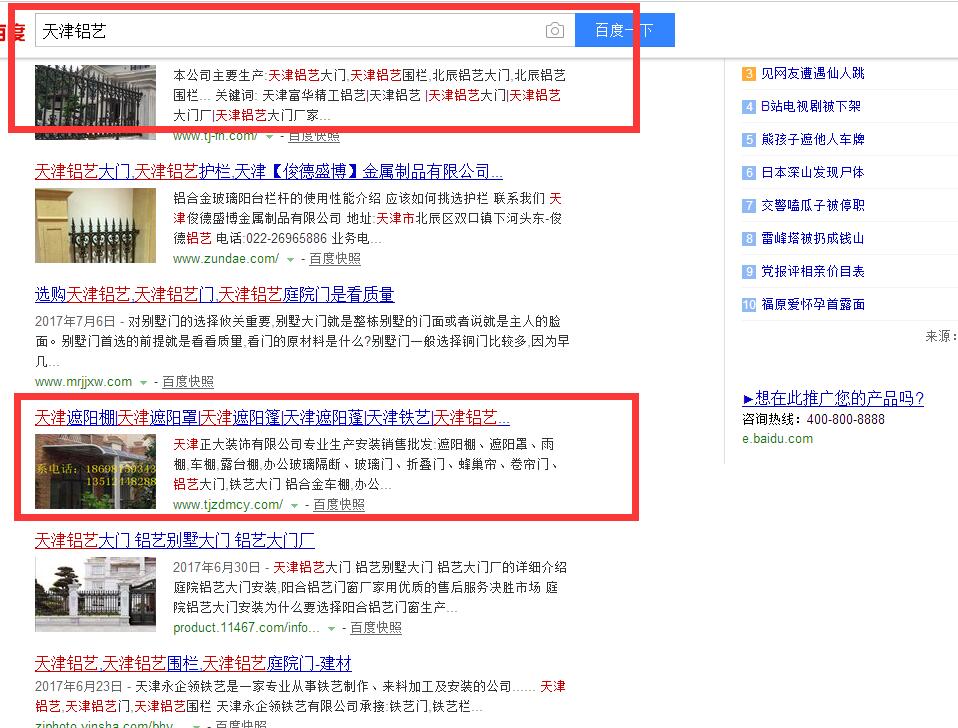Open hot search 熊孩子遮他人车牌

pos(813,139)
